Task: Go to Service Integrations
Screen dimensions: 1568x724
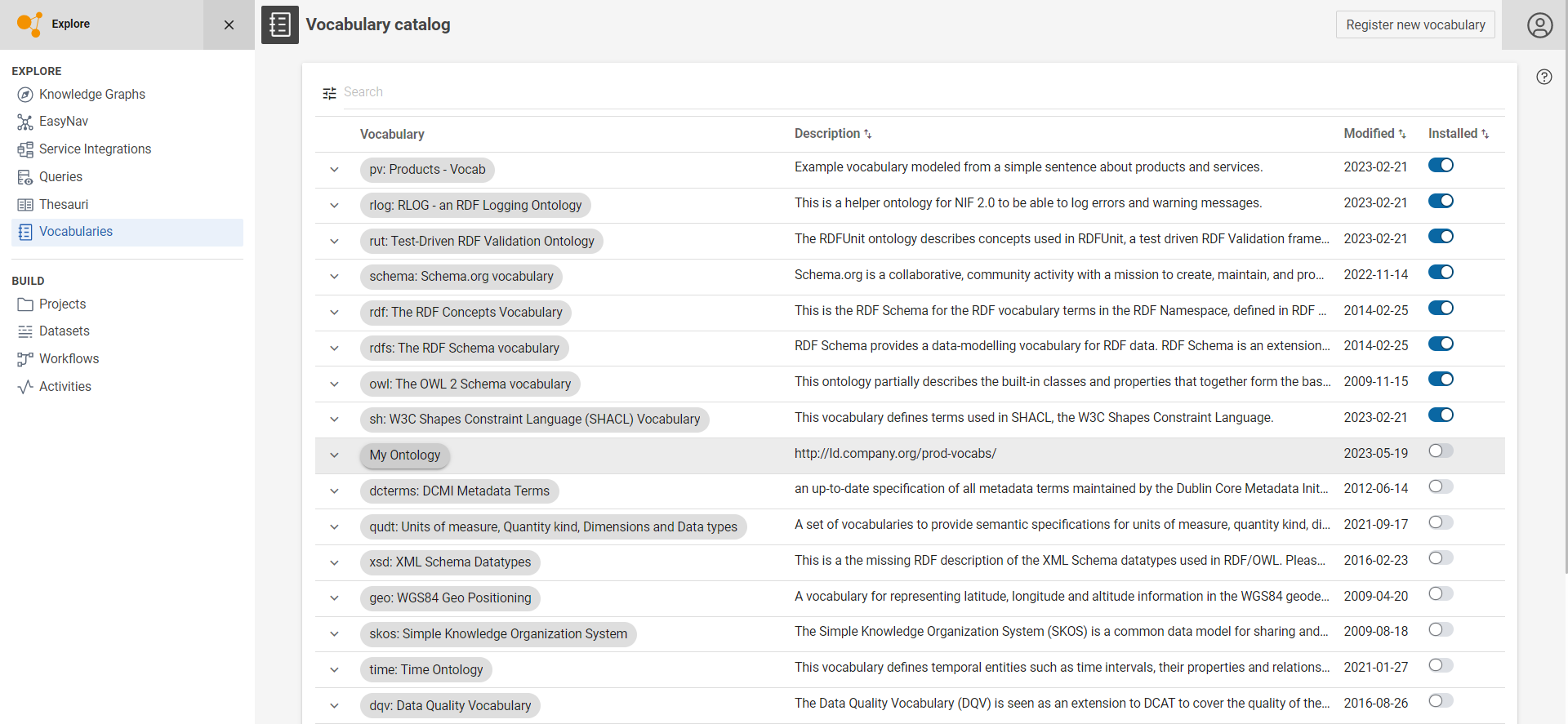Action: [95, 149]
